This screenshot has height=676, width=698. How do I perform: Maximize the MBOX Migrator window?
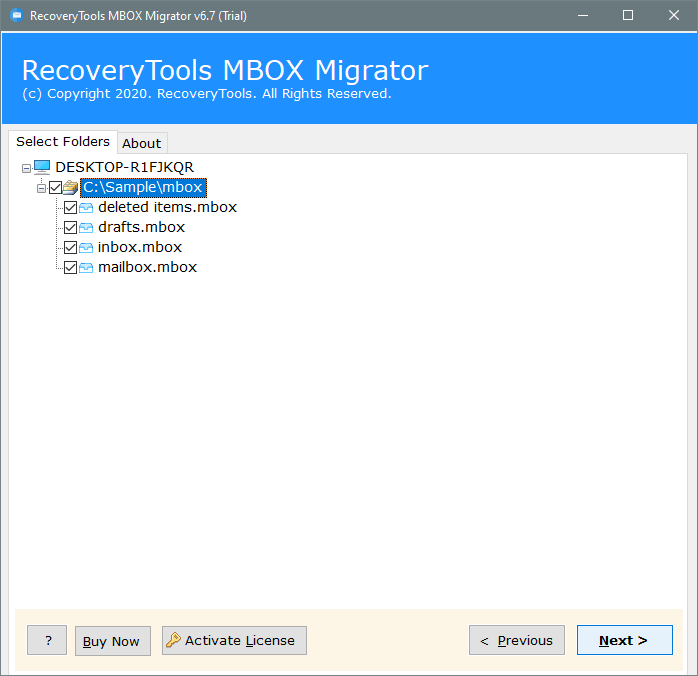click(628, 16)
